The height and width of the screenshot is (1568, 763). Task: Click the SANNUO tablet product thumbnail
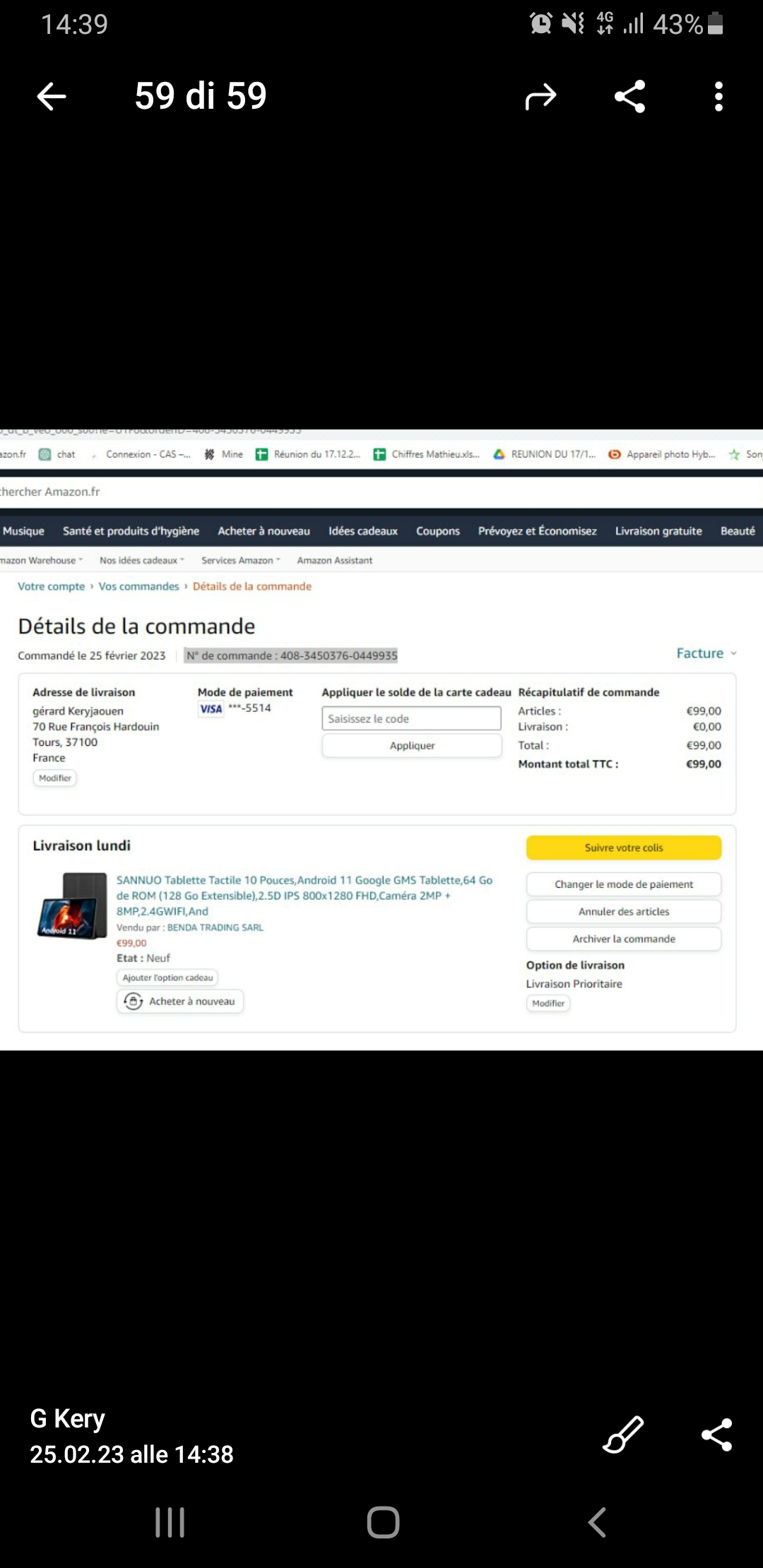(x=71, y=905)
